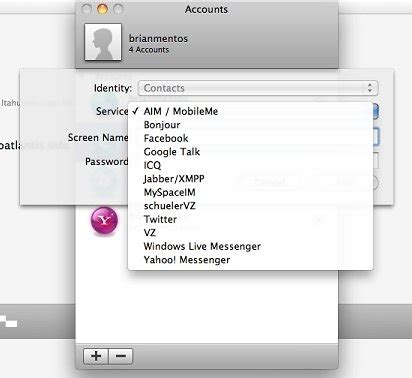Pick MySpaceIM in the list

(250, 192)
